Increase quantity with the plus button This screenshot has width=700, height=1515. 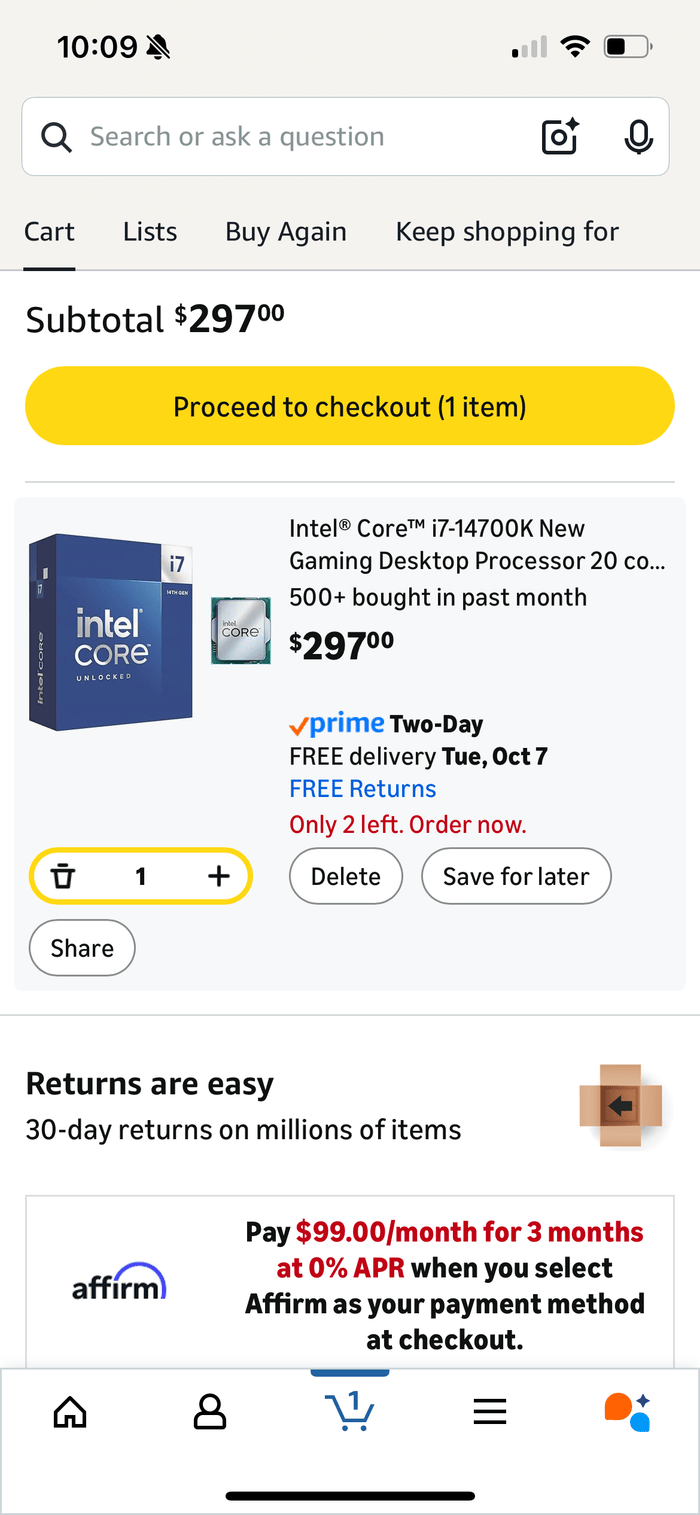(218, 877)
